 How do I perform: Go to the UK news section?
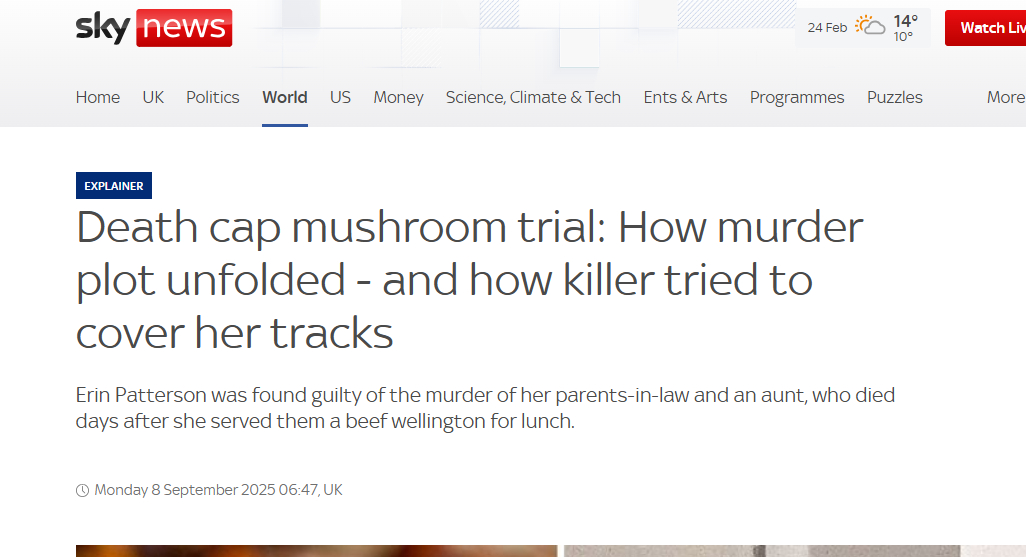tap(153, 97)
